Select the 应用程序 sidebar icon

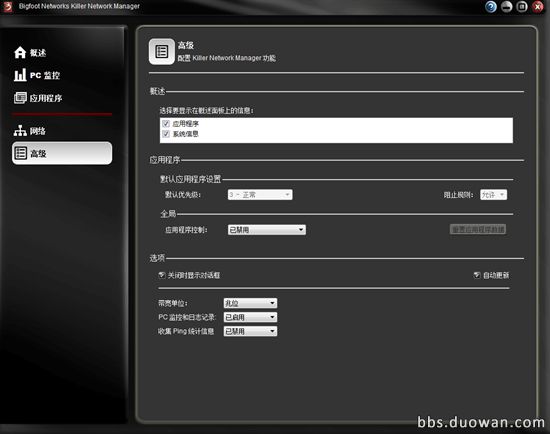pyautogui.click(x=20, y=98)
